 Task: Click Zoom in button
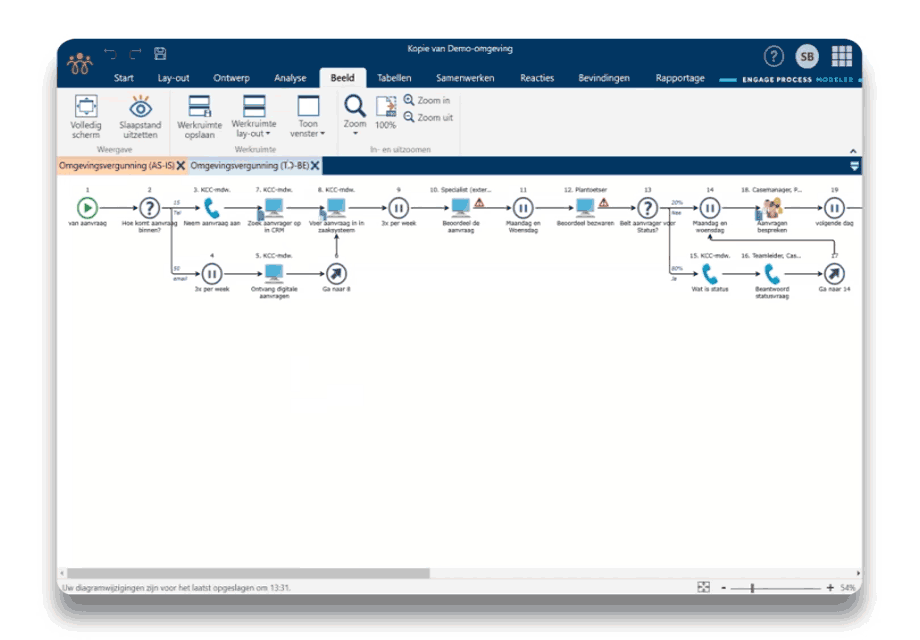(x=427, y=100)
